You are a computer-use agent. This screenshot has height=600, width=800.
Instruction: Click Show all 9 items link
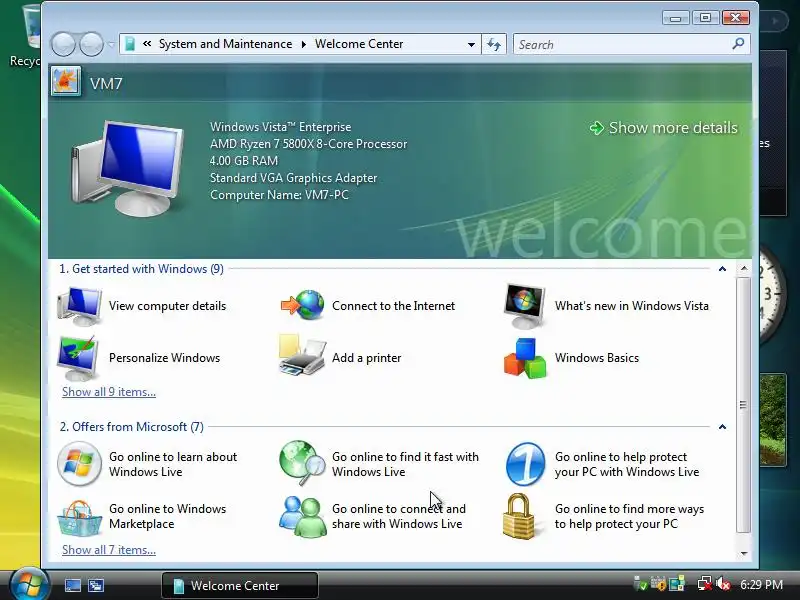109,392
